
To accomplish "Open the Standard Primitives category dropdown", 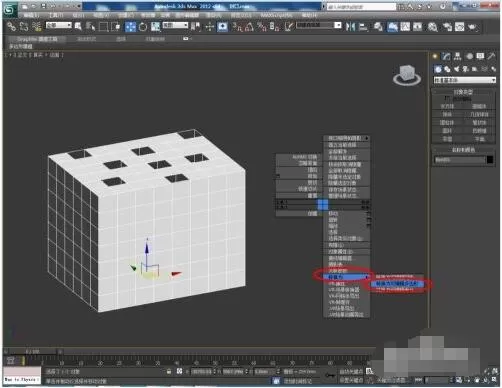I will 464,80.
